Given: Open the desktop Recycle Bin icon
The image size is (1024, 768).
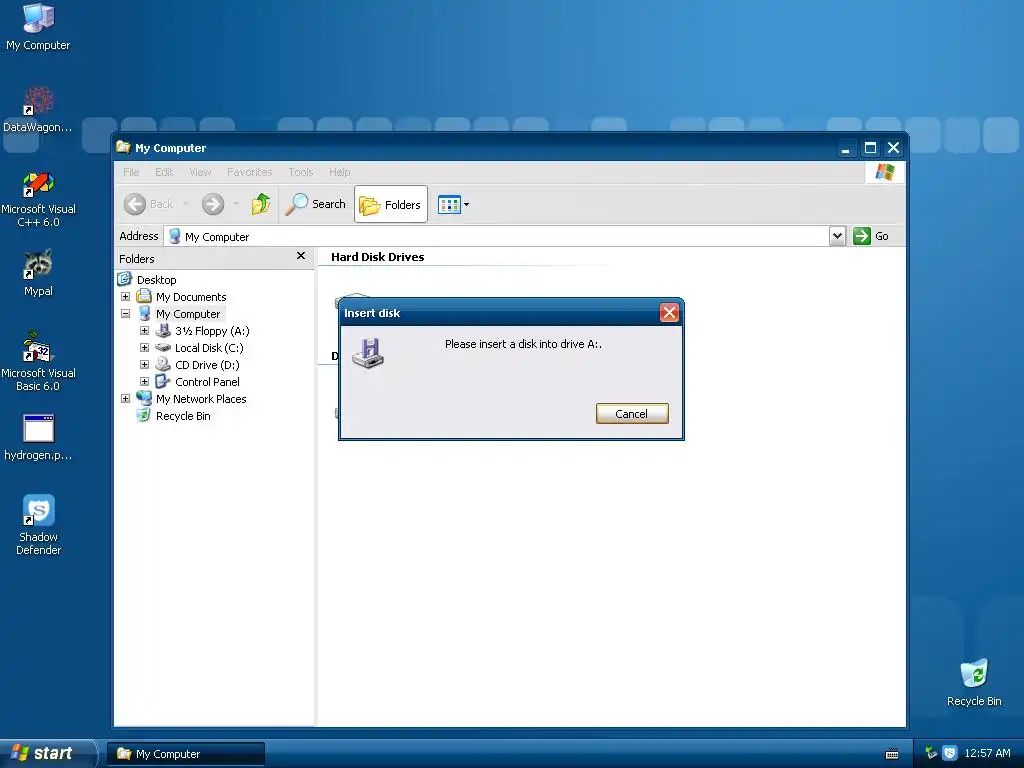Looking at the screenshot, I should click(974, 682).
